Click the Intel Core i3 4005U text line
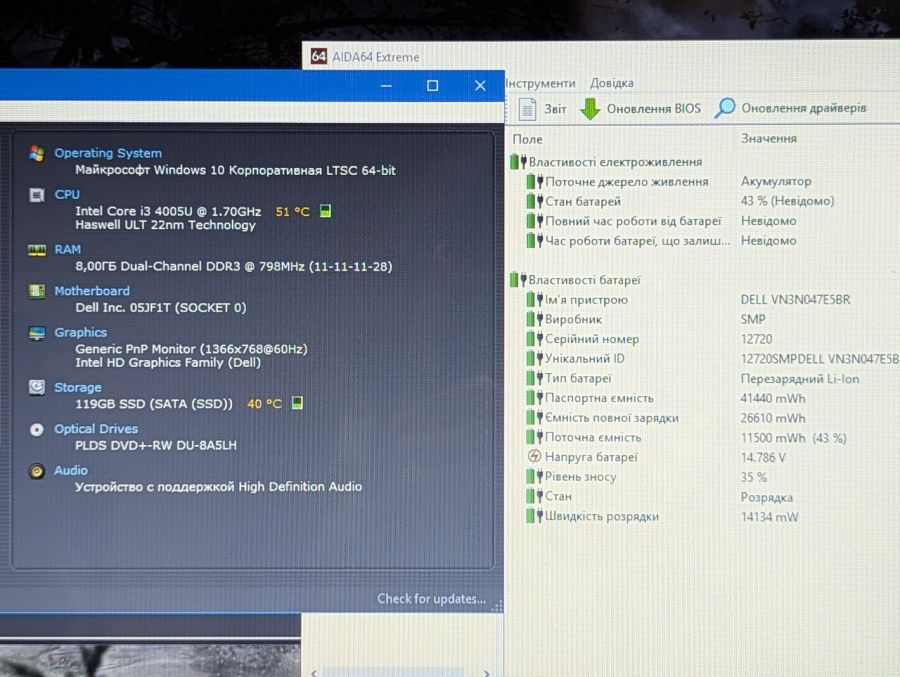This screenshot has width=900, height=677. [168, 211]
